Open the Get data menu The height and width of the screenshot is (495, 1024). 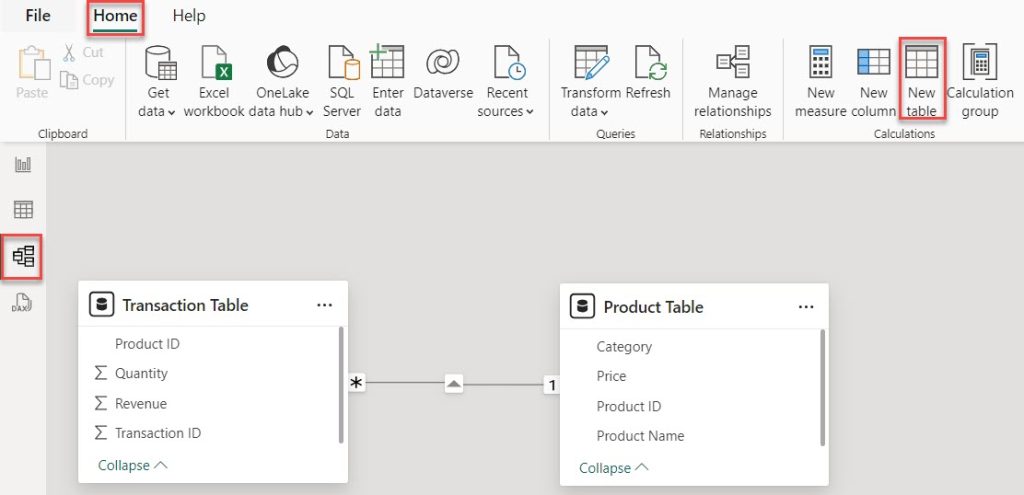point(158,82)
